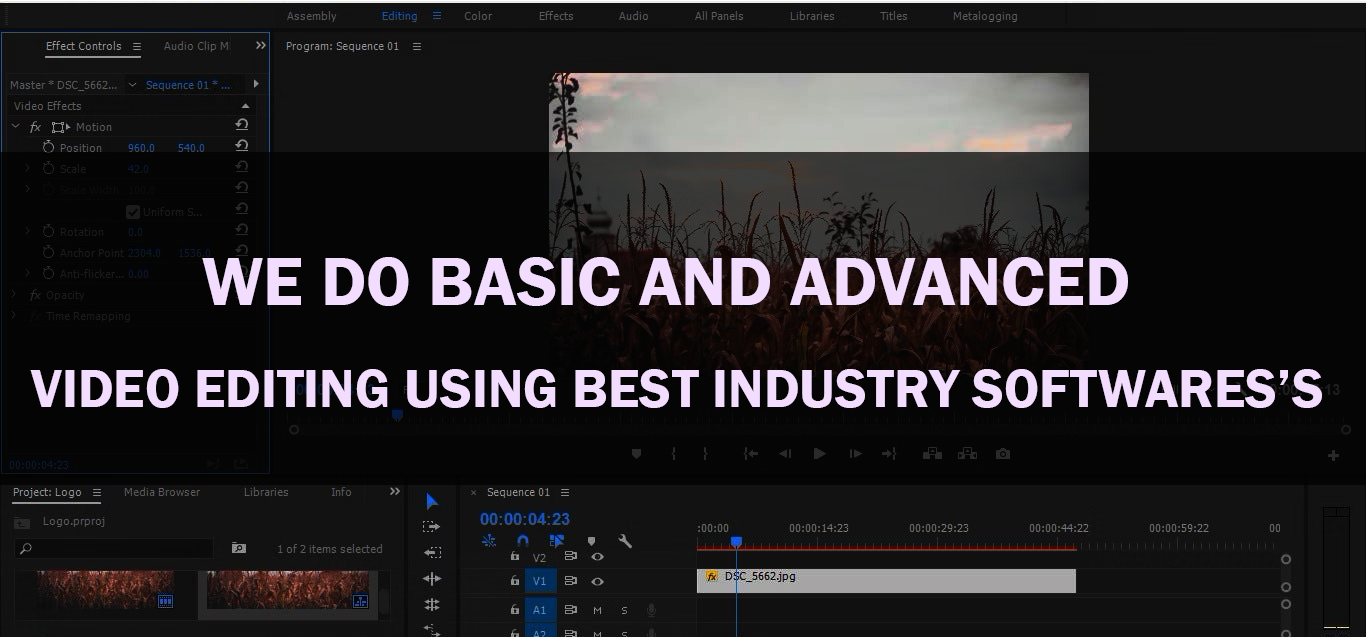Switch to the Color workspace
This screenshot has height=637, width=1366.
[x=478, y=16]
